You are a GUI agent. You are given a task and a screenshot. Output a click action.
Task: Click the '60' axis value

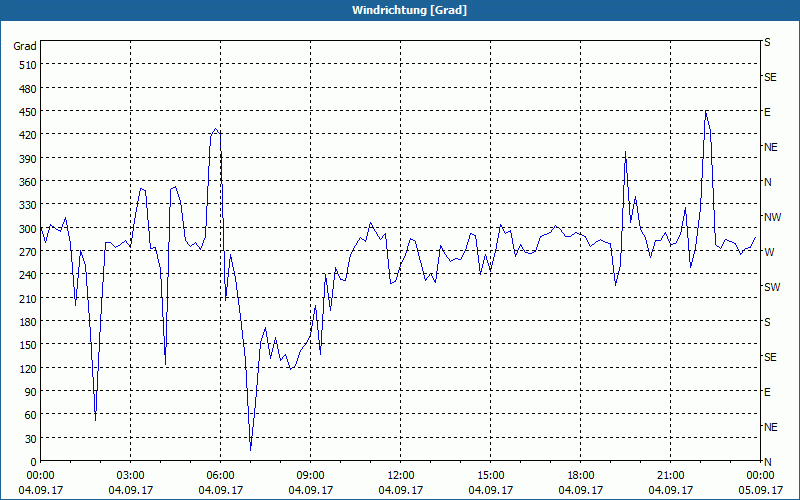(x=31, y=415)
